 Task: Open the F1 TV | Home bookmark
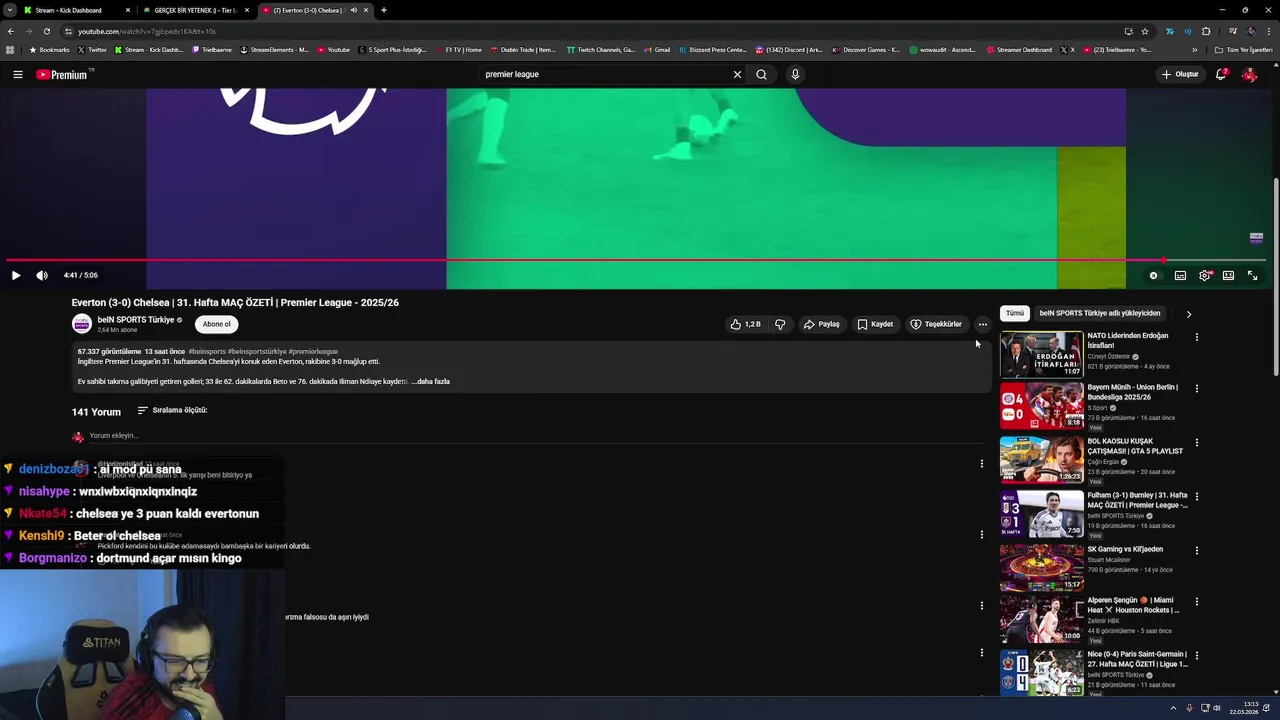pyautogui.click(x=458, y=50)
